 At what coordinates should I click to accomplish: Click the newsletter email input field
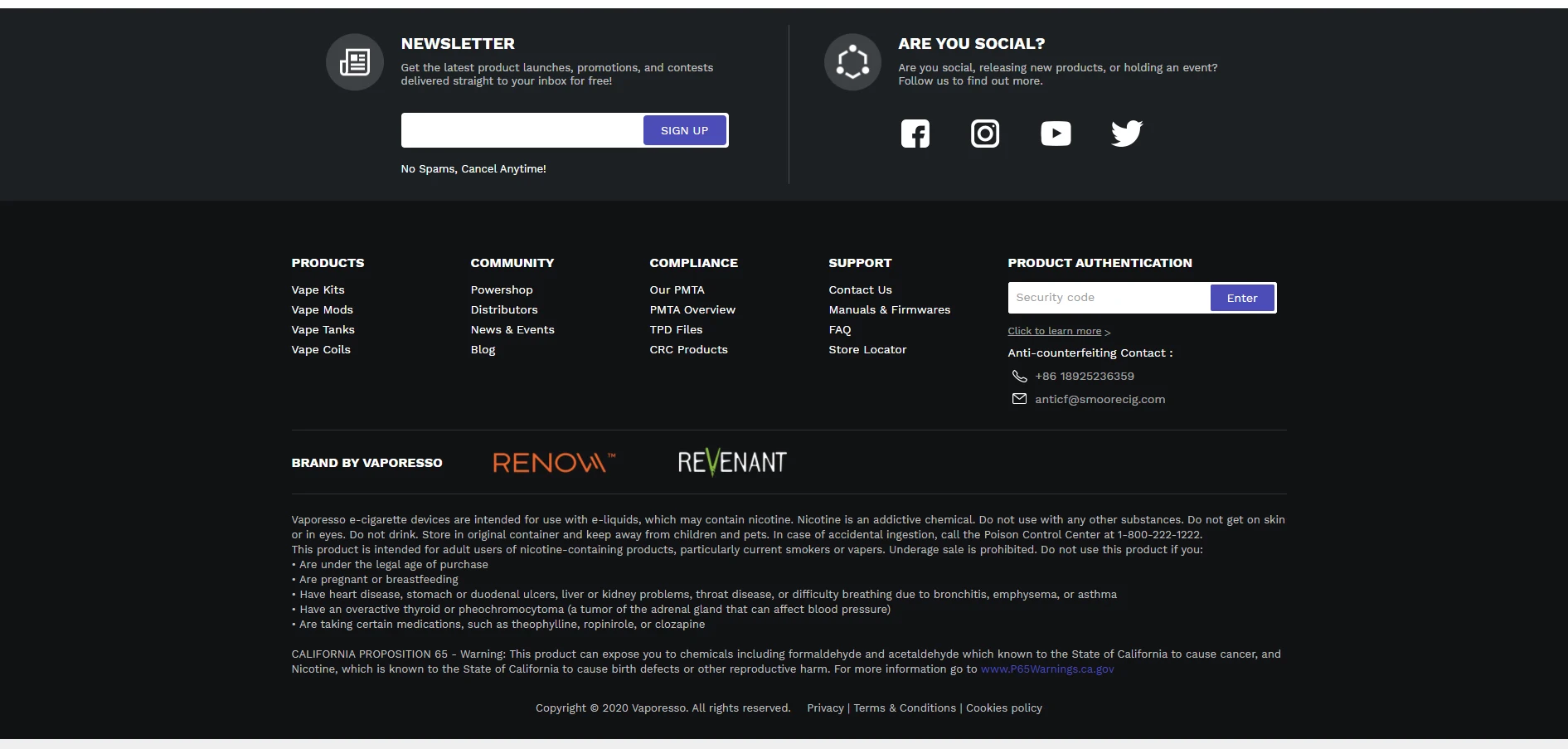[x=522, y=130]
